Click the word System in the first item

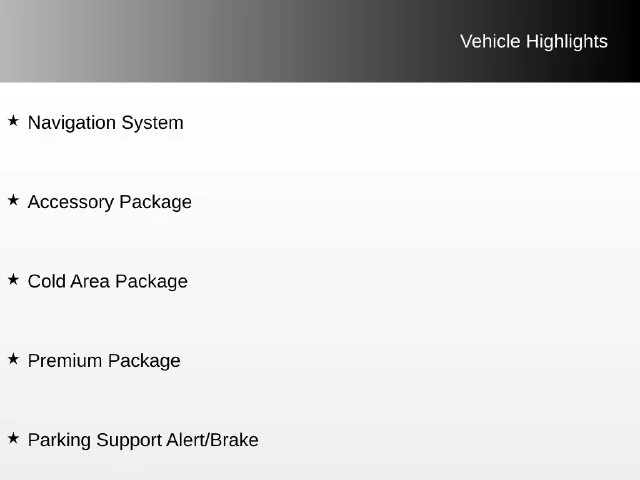click(153, 123)
